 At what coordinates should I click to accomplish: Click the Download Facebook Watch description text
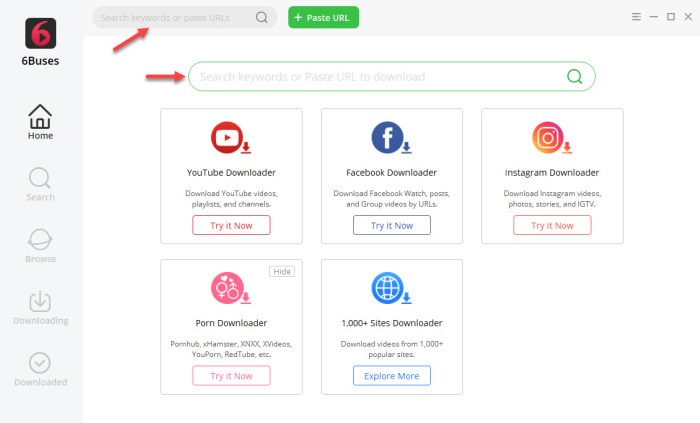click(x=392, y=199)
